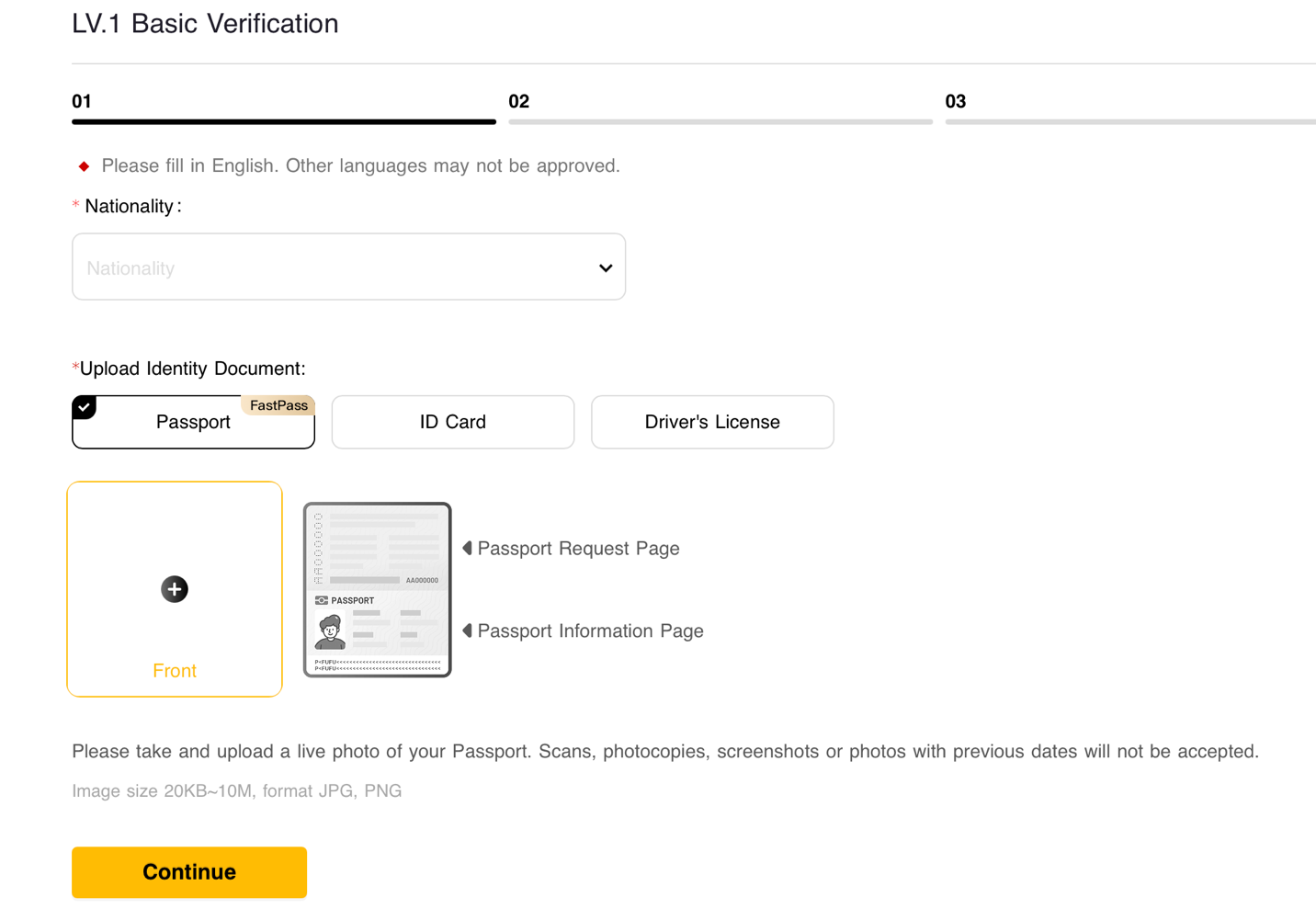1316x920 pixels.
Task: Click the passport sample illustration
Action: (x=378, y=589)
